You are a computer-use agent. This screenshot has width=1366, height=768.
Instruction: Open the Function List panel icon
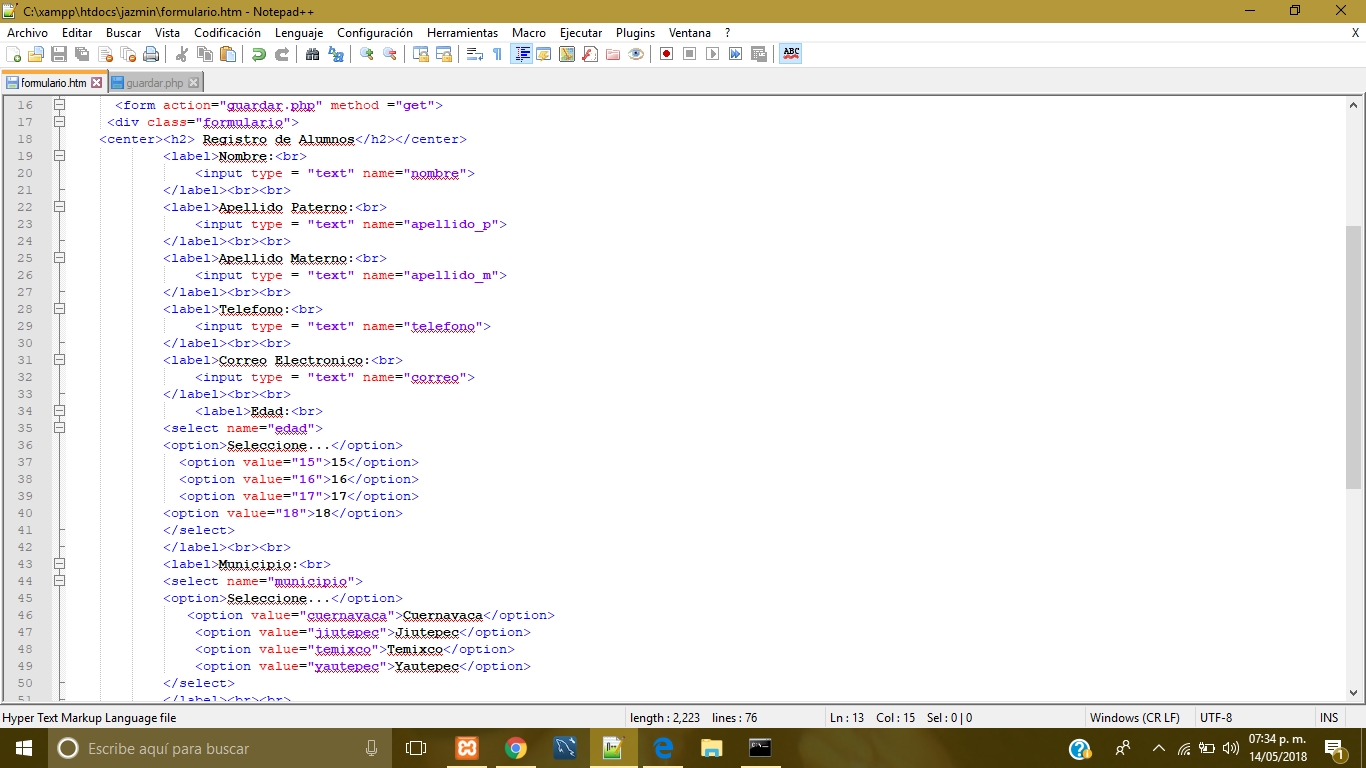click(588, 53)
